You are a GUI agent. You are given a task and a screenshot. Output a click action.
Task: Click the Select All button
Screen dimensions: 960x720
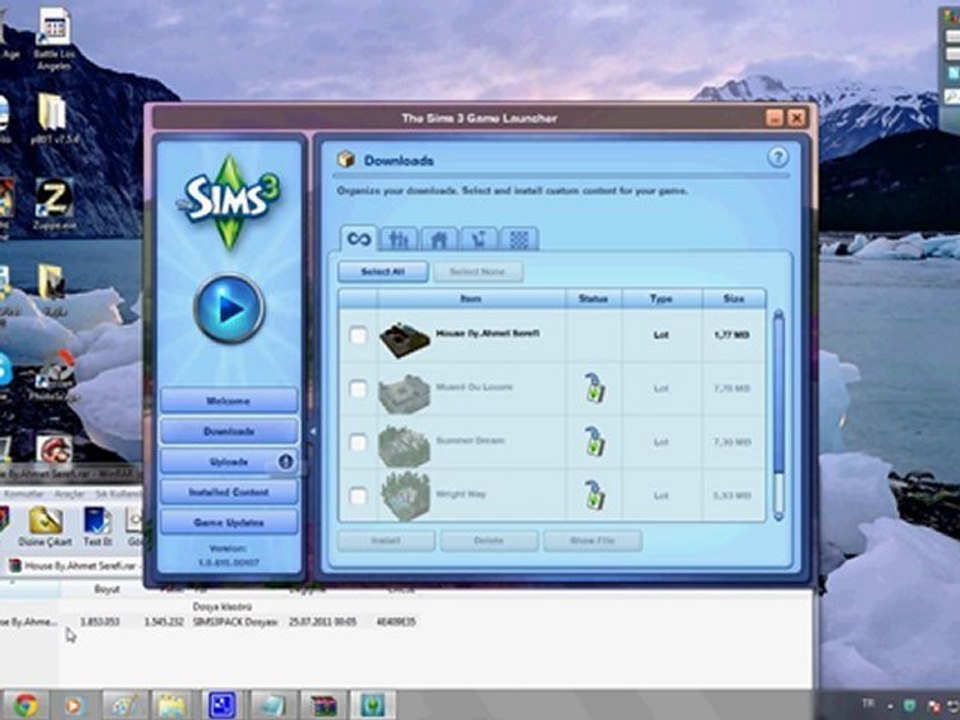pyautogui.click(x=383, y=271)
